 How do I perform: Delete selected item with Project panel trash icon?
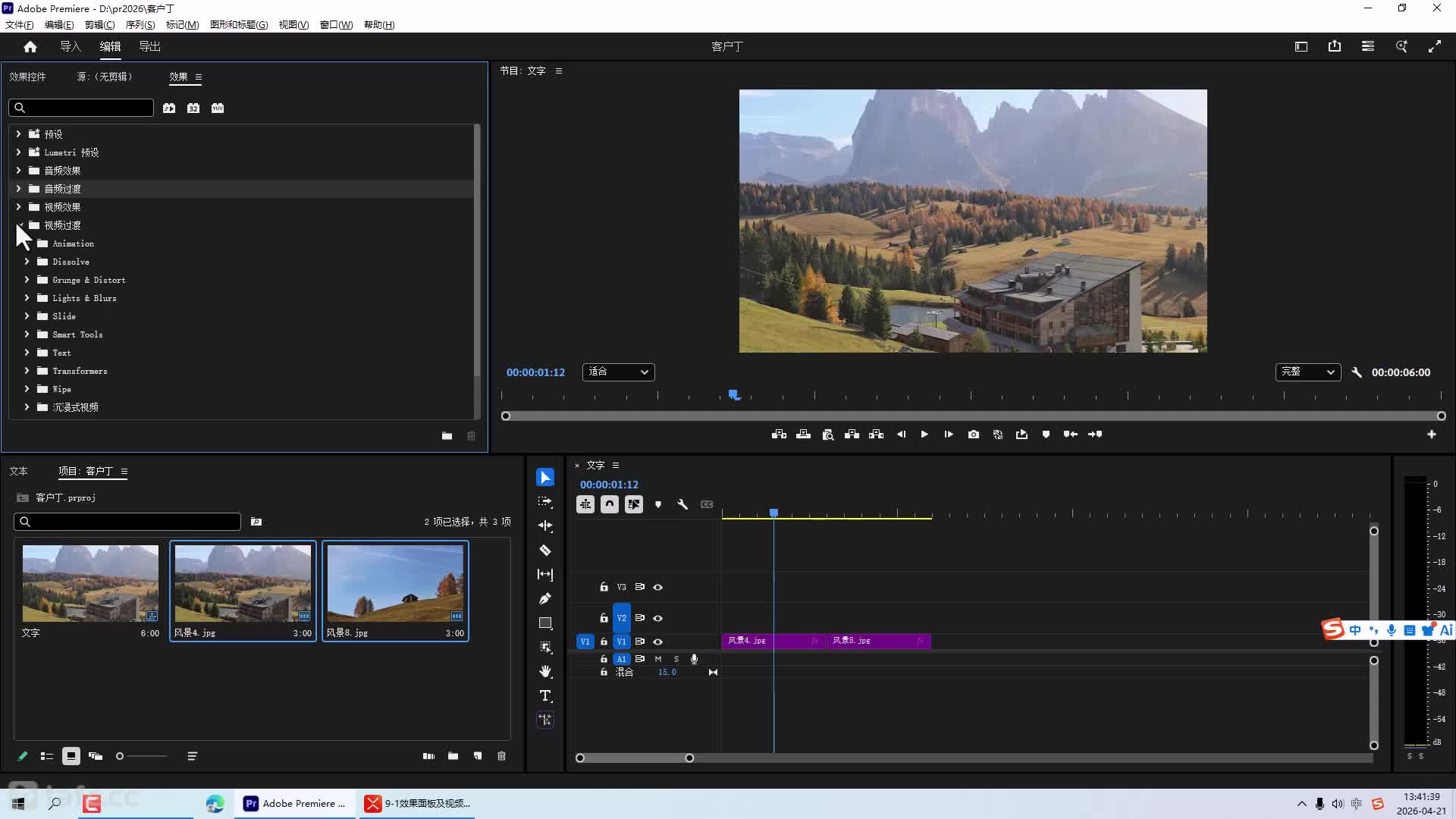(x=502, y=756)
